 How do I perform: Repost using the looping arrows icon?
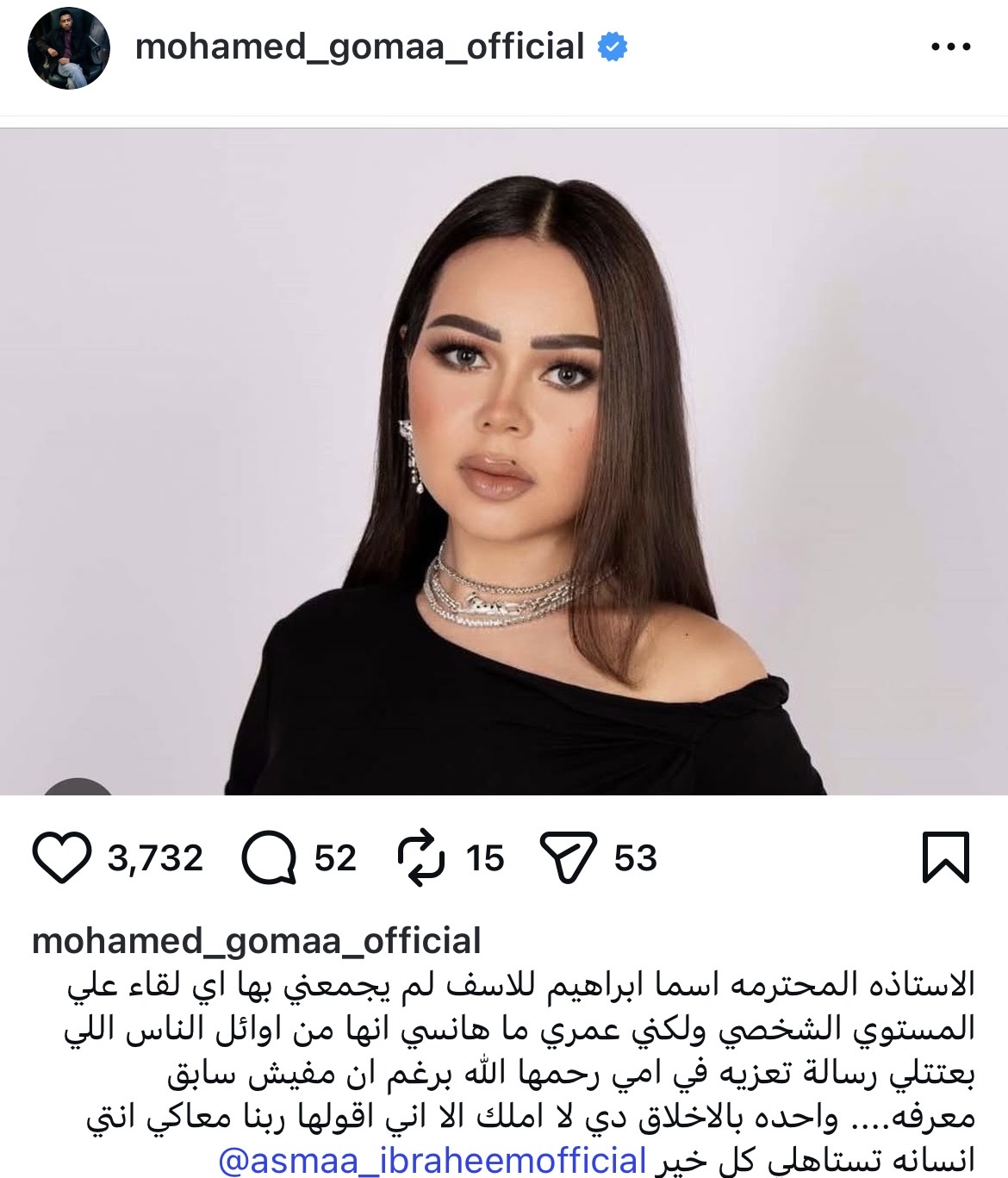pyautogui.click(x=421, y=857)
